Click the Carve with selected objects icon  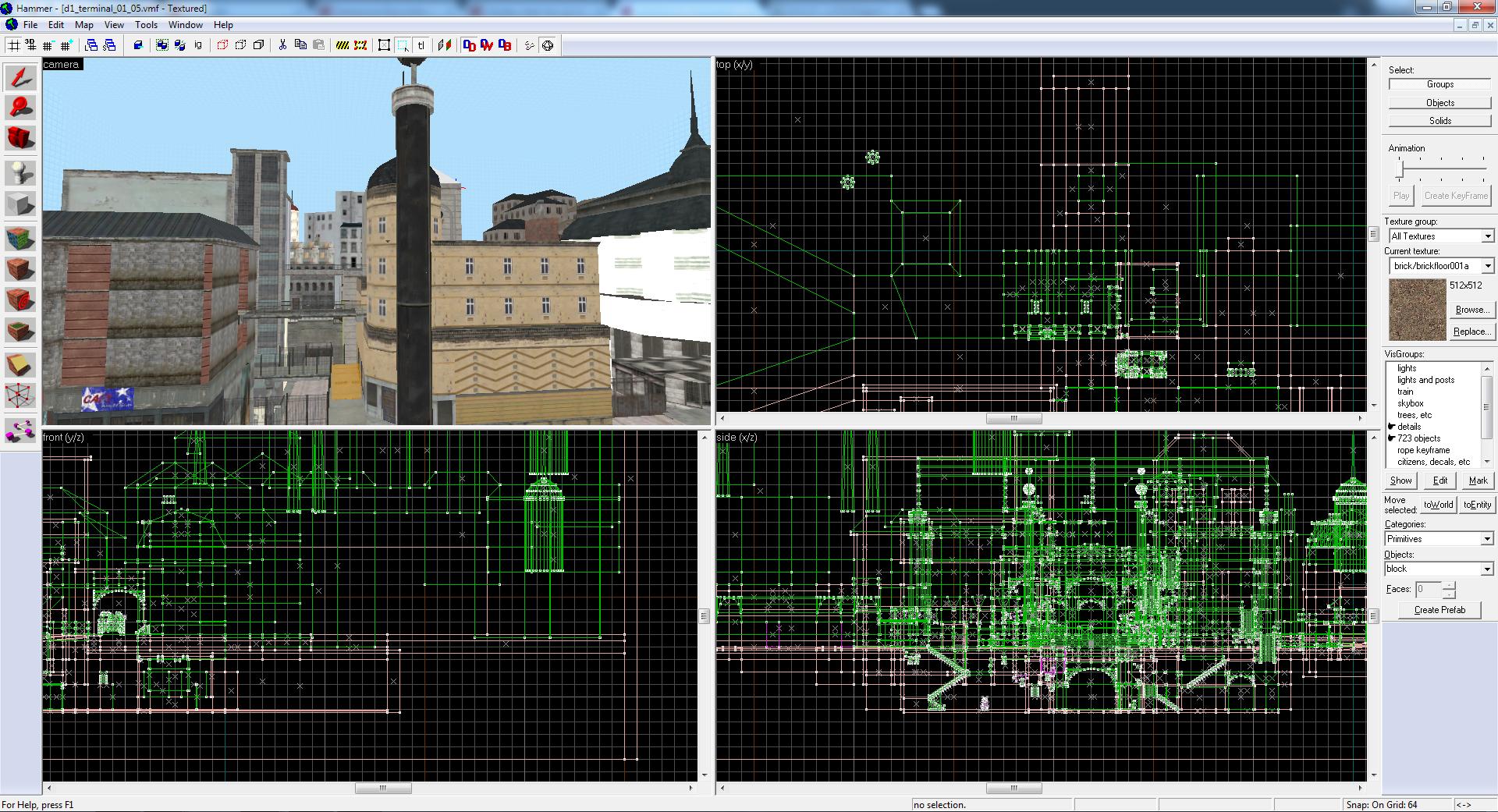(137, 45)
